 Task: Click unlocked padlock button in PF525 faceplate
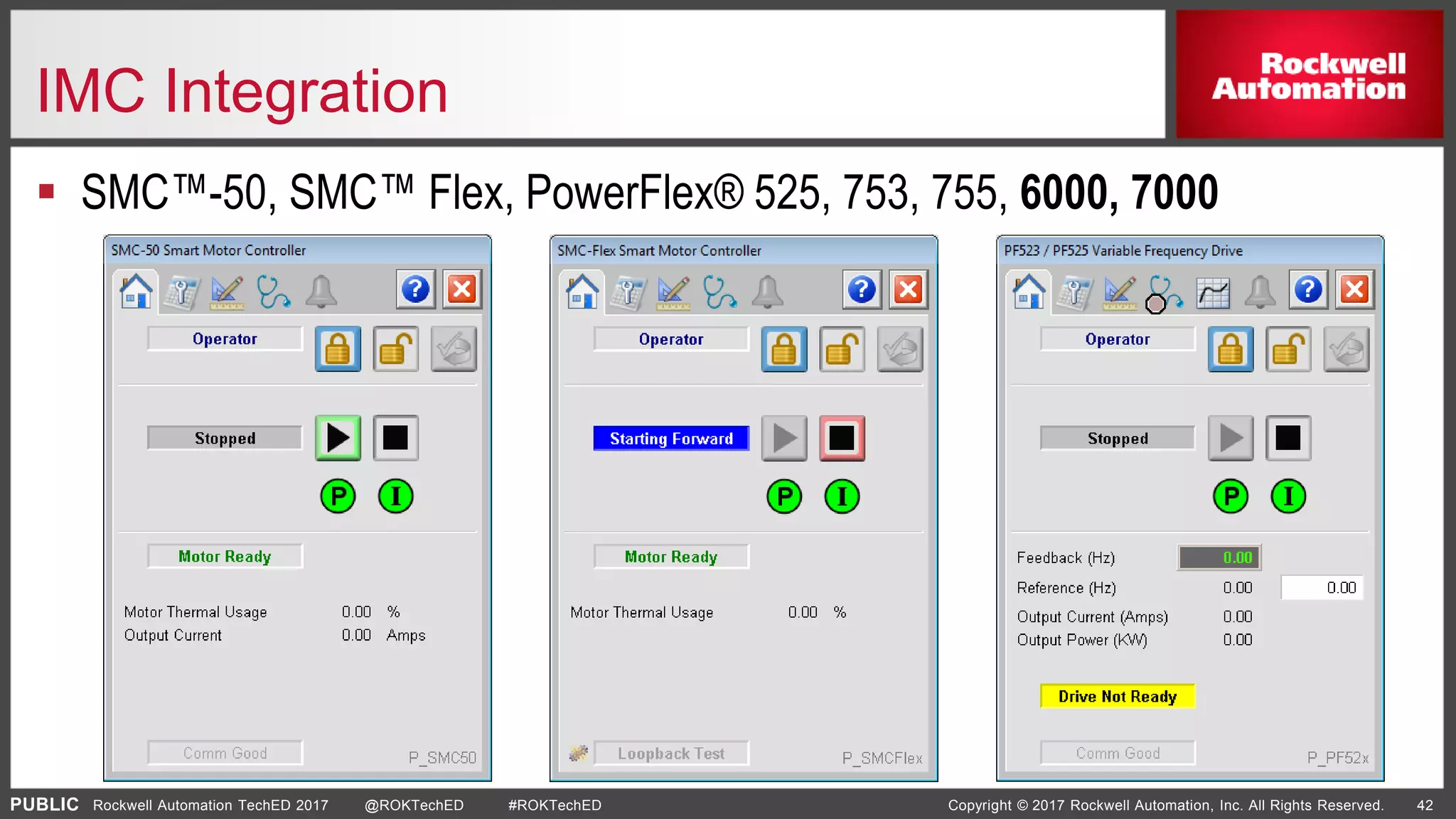1288,349
